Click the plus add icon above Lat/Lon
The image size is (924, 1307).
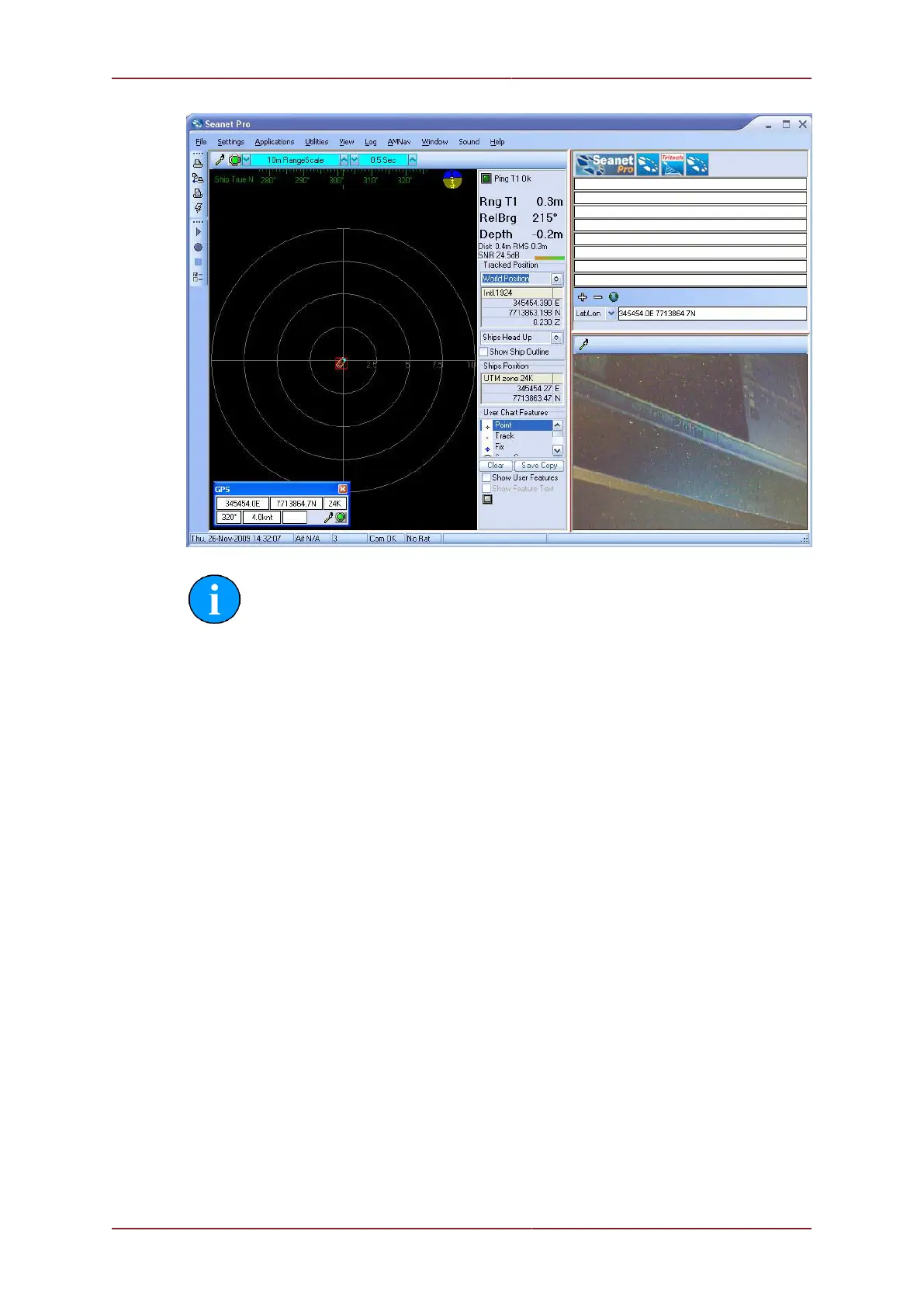(583, 297)
